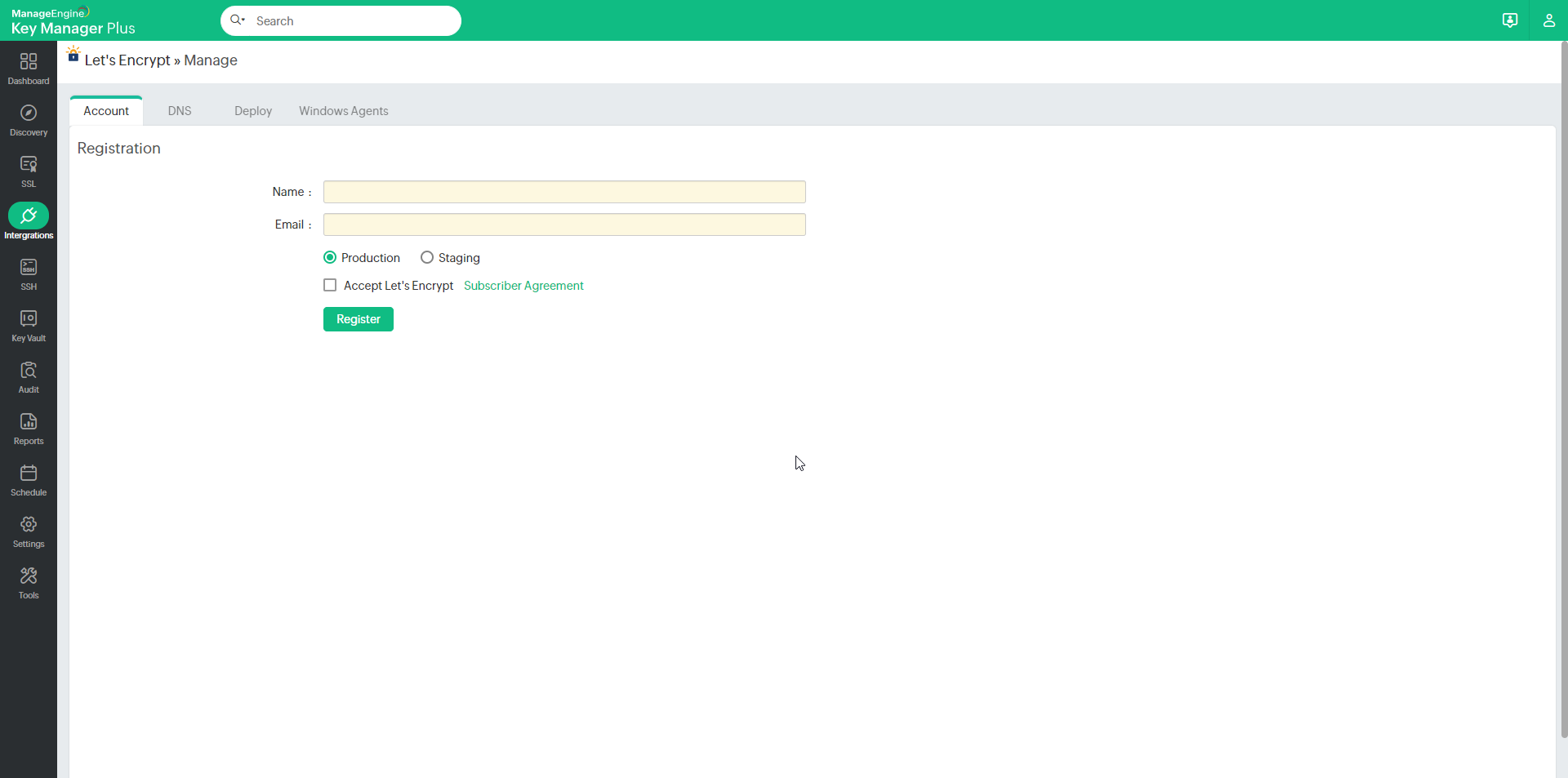Click the Key Manager Plus logo

(73, 21)
